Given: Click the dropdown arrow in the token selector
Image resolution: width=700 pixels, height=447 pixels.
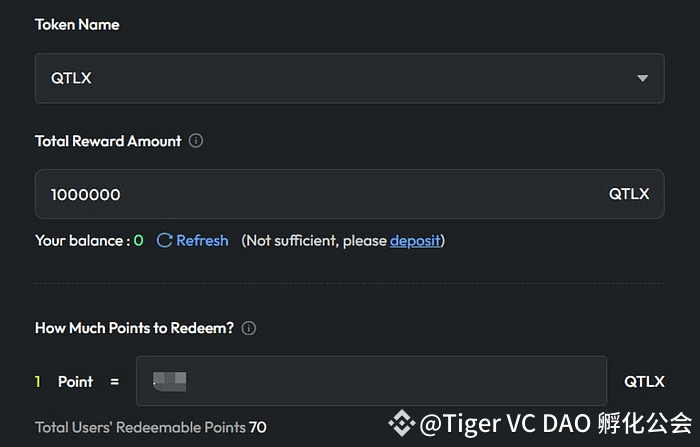Looking at the screenshot, I should click(x=642, y=78).
